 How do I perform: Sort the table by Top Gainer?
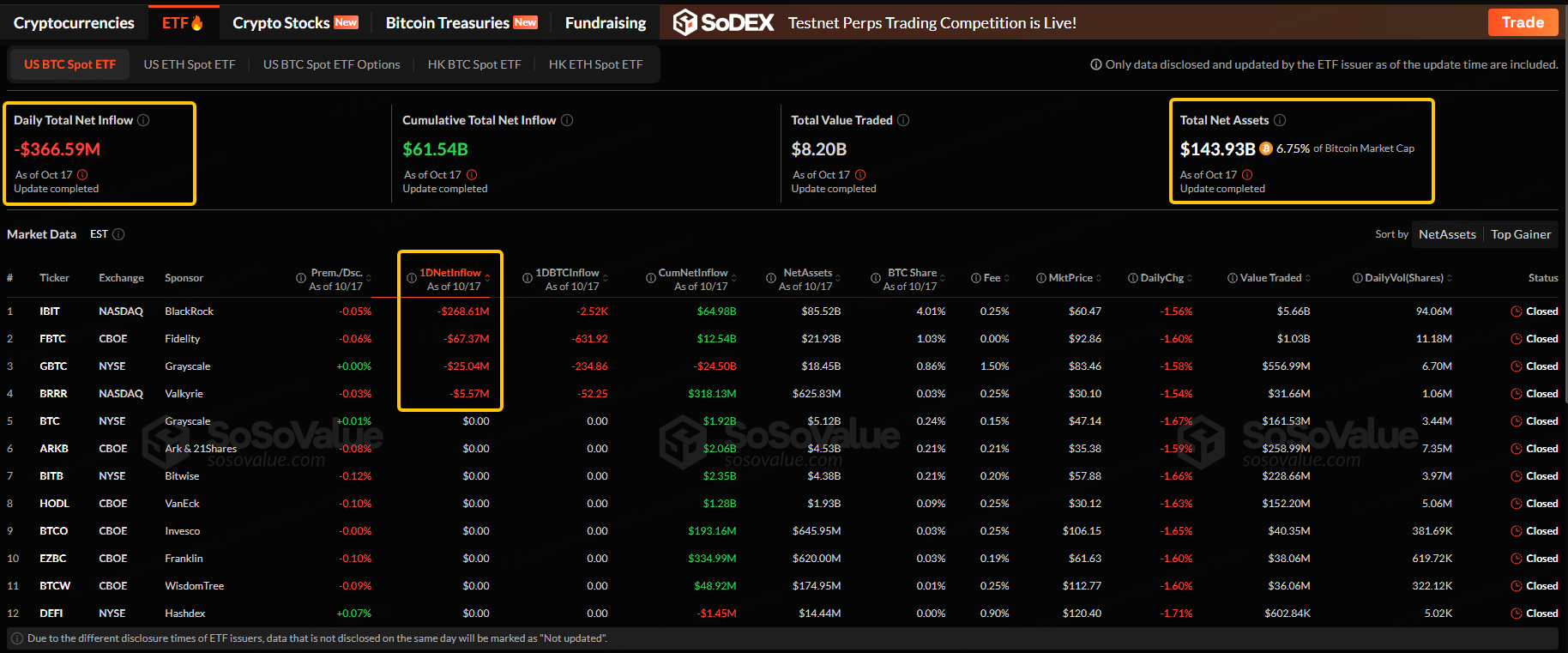pos(1521,234)
